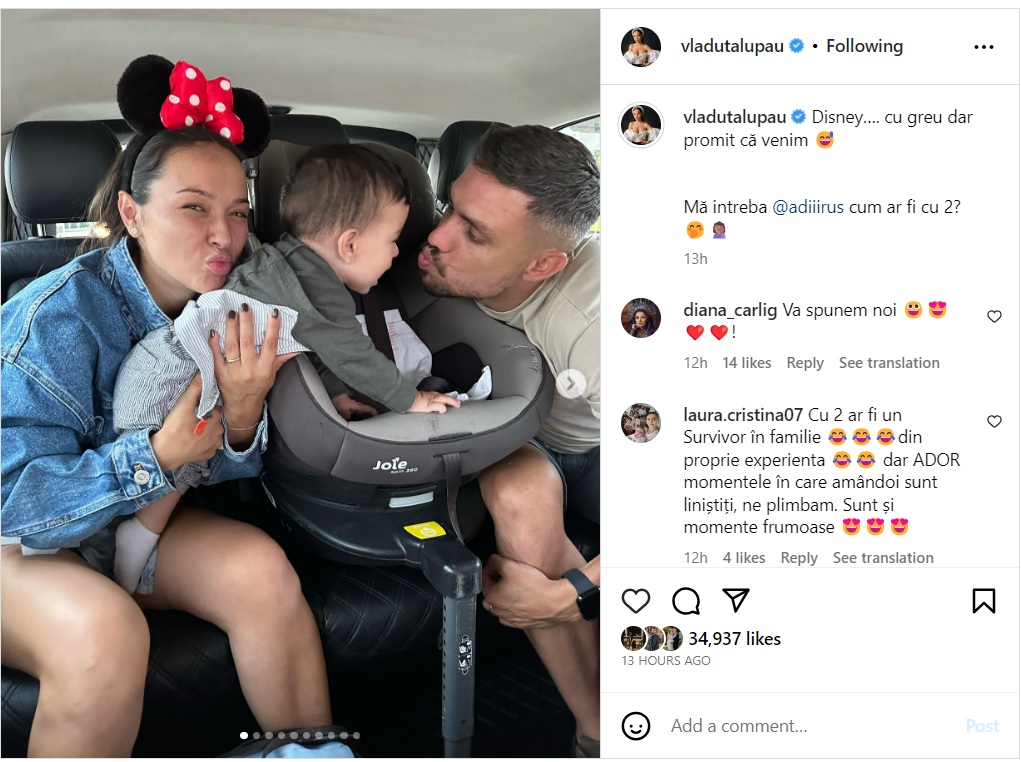Go to next photo in carousel
Screen dimensions: 1021x762
[570, 384]
